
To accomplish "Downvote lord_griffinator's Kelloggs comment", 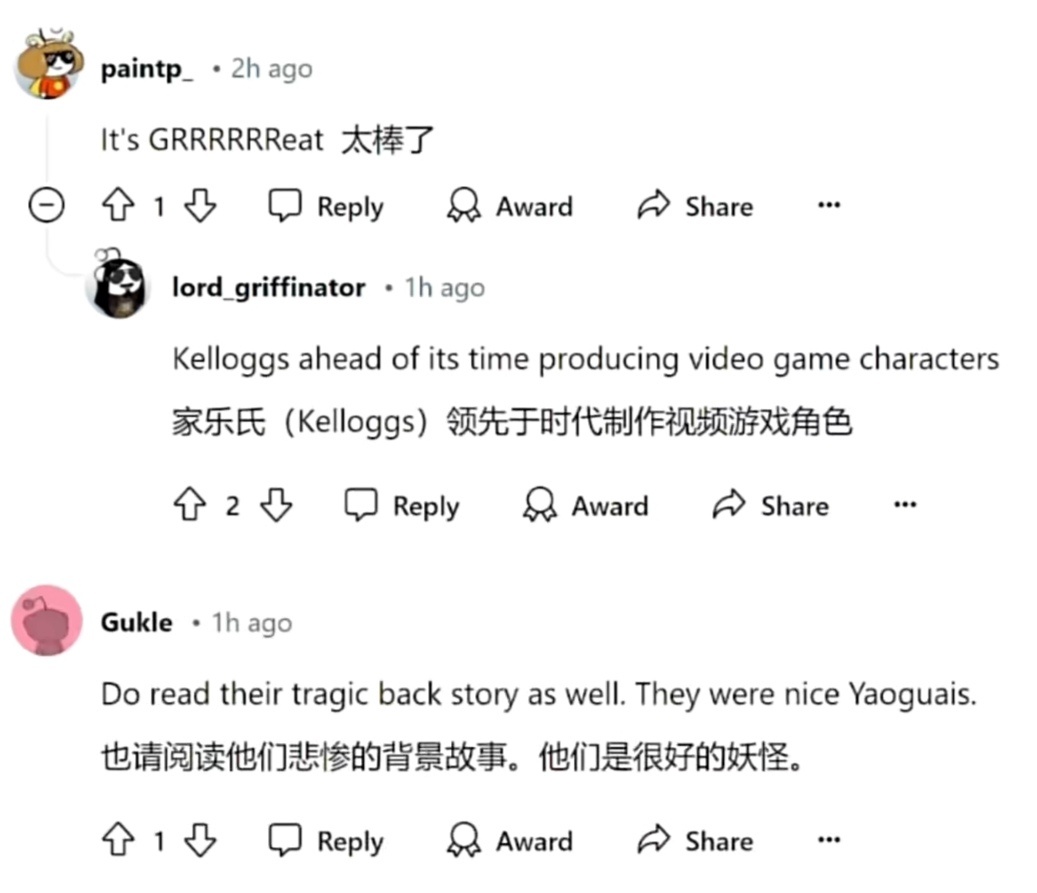I will [x=276, y=505].
